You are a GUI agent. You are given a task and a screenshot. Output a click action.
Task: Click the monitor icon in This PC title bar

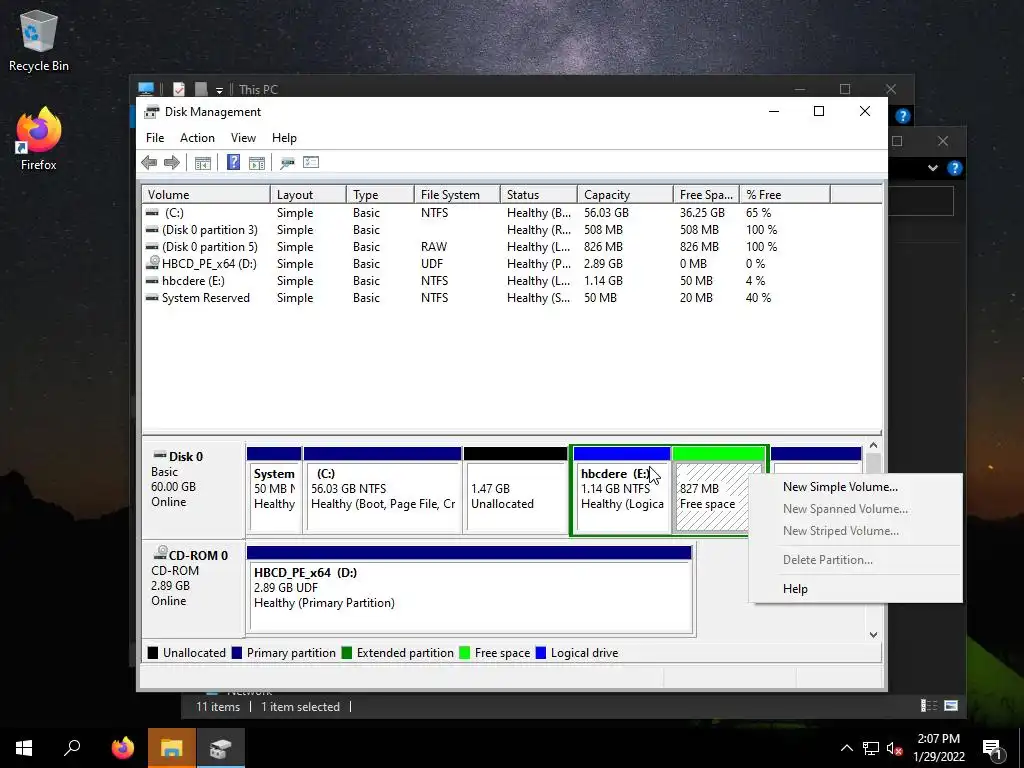coord(146,89)
